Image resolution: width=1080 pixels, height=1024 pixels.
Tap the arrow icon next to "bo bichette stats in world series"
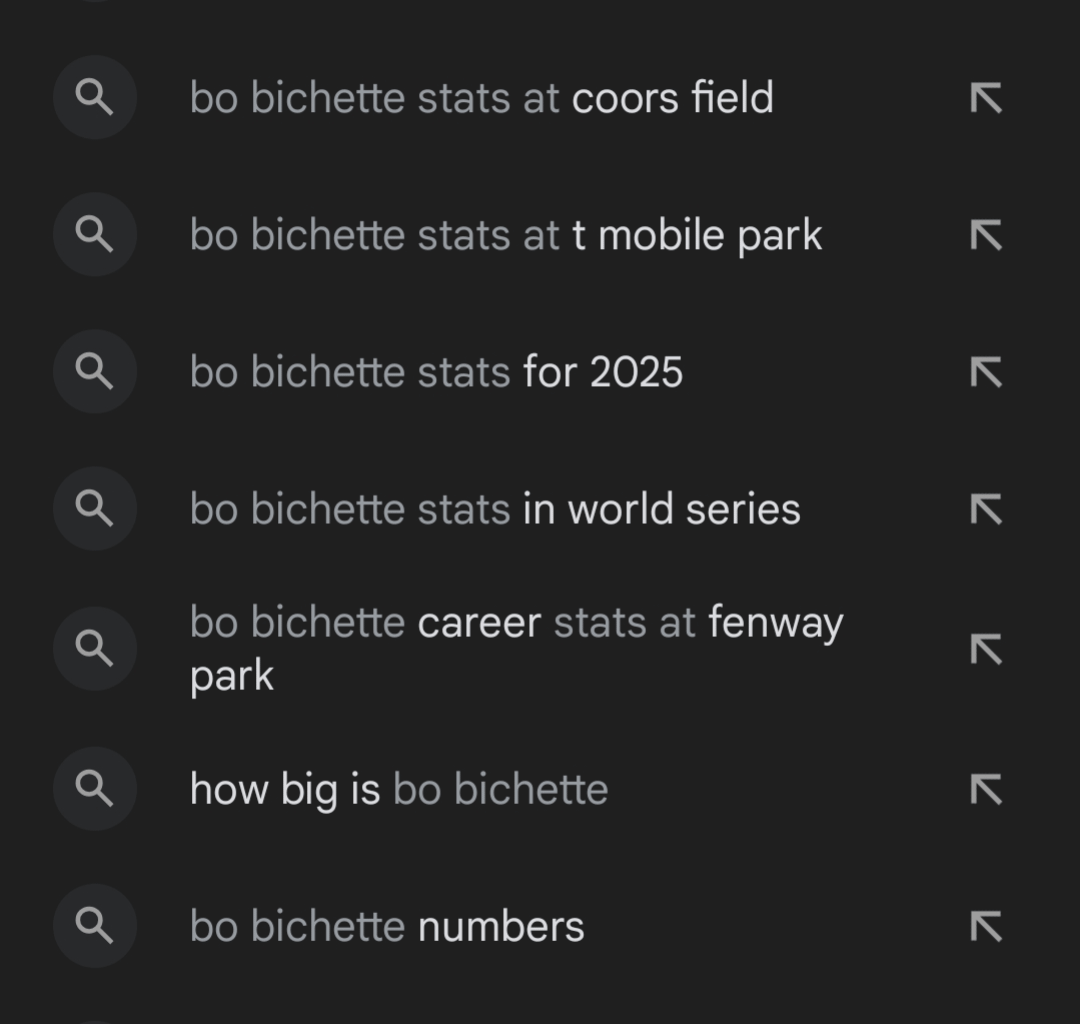click(985, 508)
